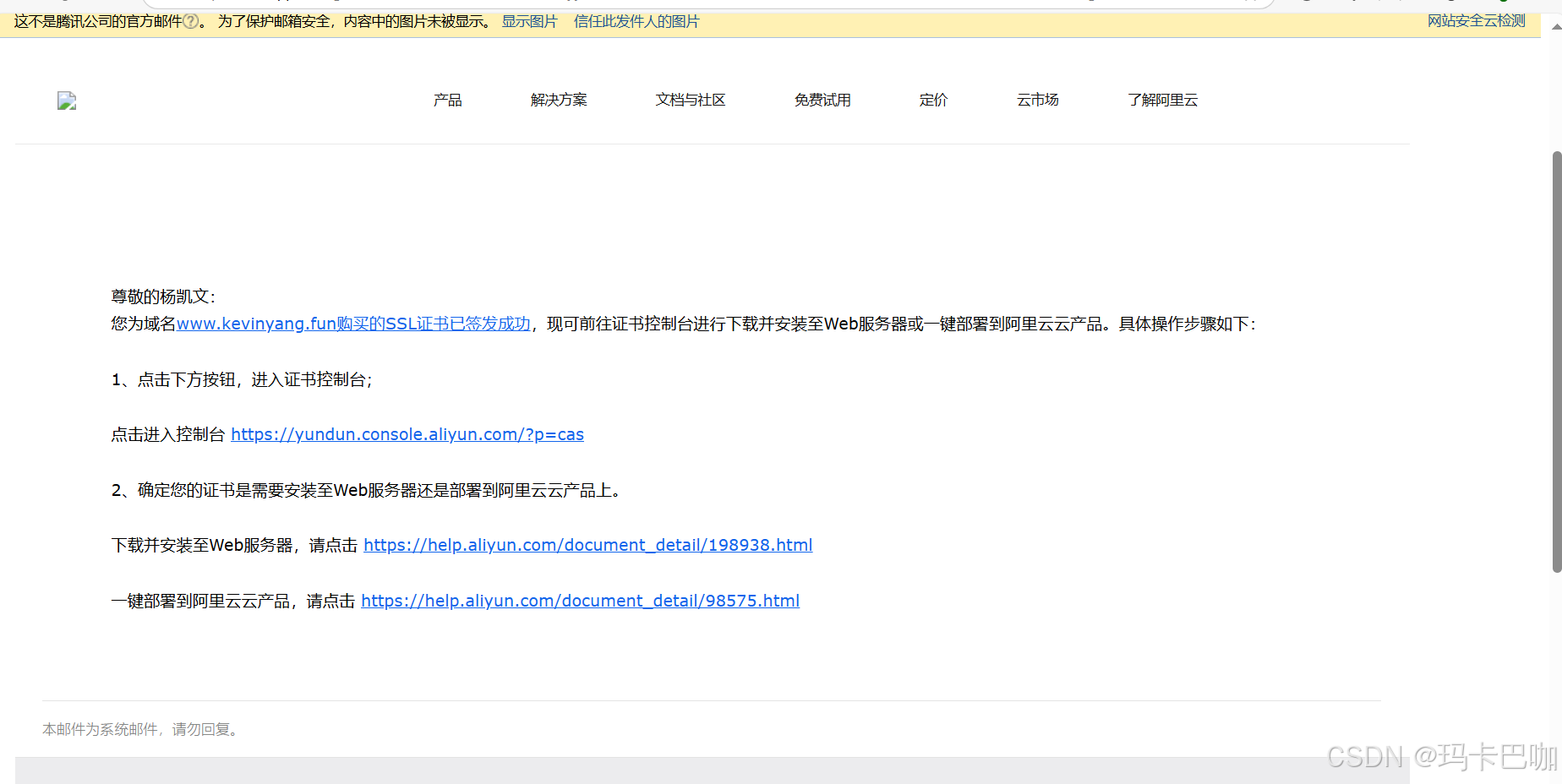Open the 解决方案 menu item
Image resolution: width=1562 pixels, height=784 pixels.
pyautogui.click(x=559, y=100)
